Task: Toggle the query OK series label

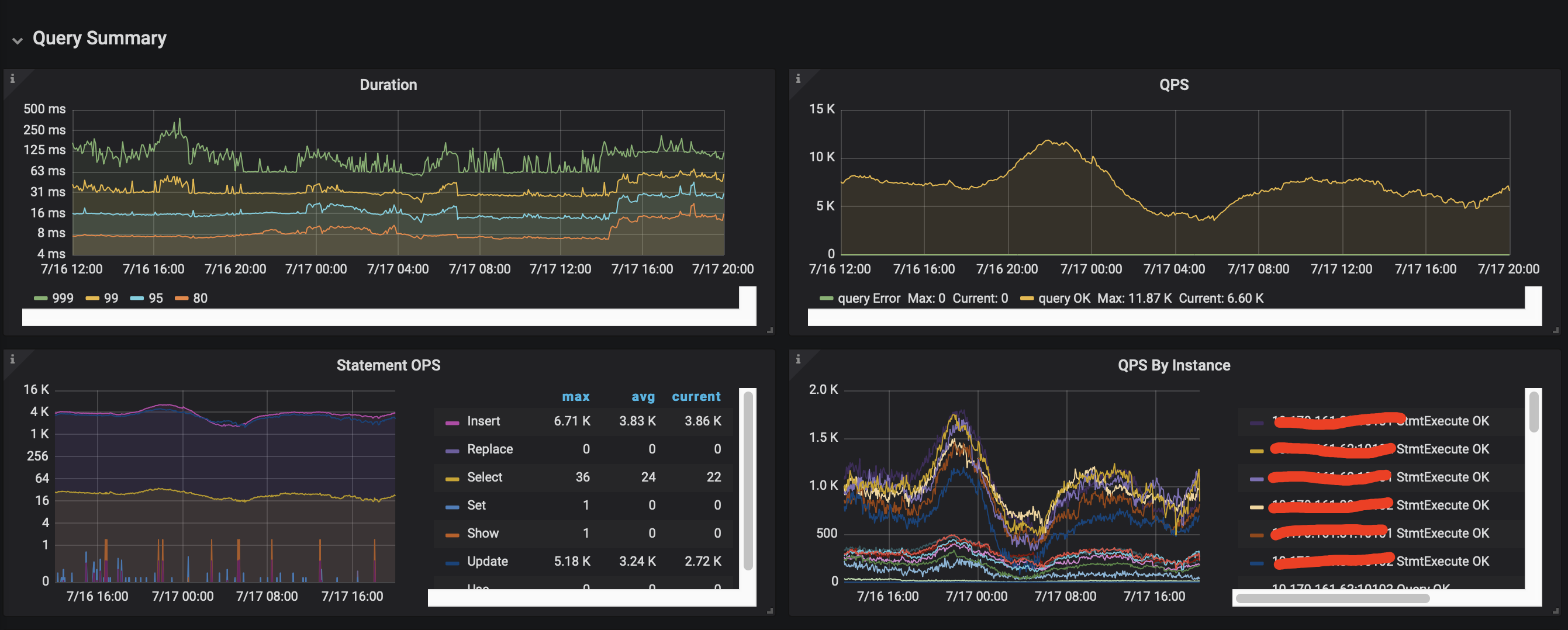Action: (x=1064, y=298)
